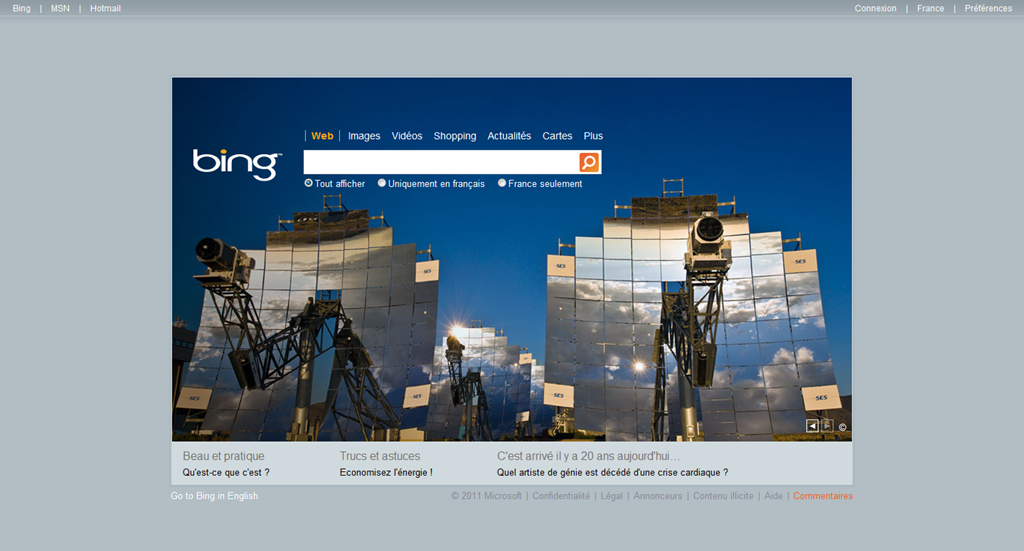This screenshot has height=551, width=1024.
Task: Open the © 2011 Microsoft link
Action: click(486, 496)
